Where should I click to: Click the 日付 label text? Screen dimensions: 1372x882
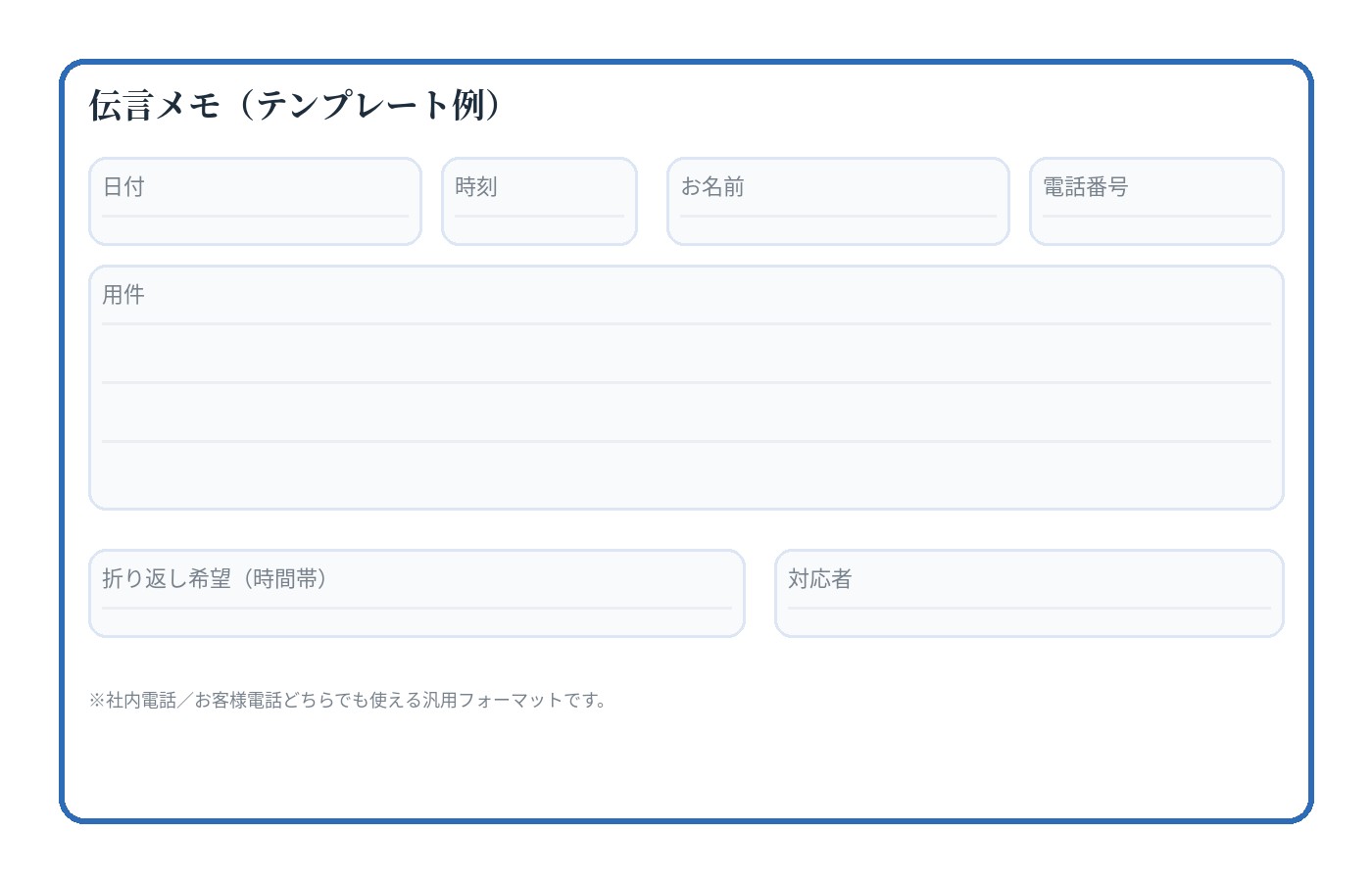[123, 186]
